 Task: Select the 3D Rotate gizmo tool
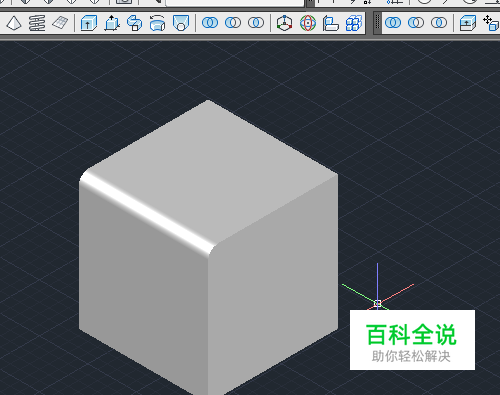click(x=308, y=23)
